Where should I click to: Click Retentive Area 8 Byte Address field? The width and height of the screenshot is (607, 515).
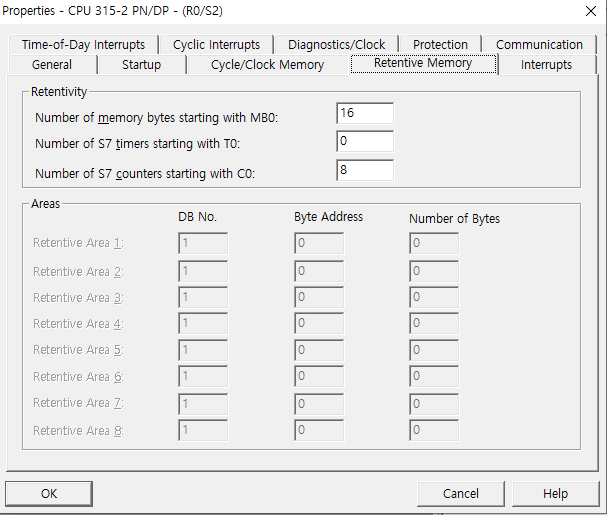pyautogui.click(x=319, y=430)
